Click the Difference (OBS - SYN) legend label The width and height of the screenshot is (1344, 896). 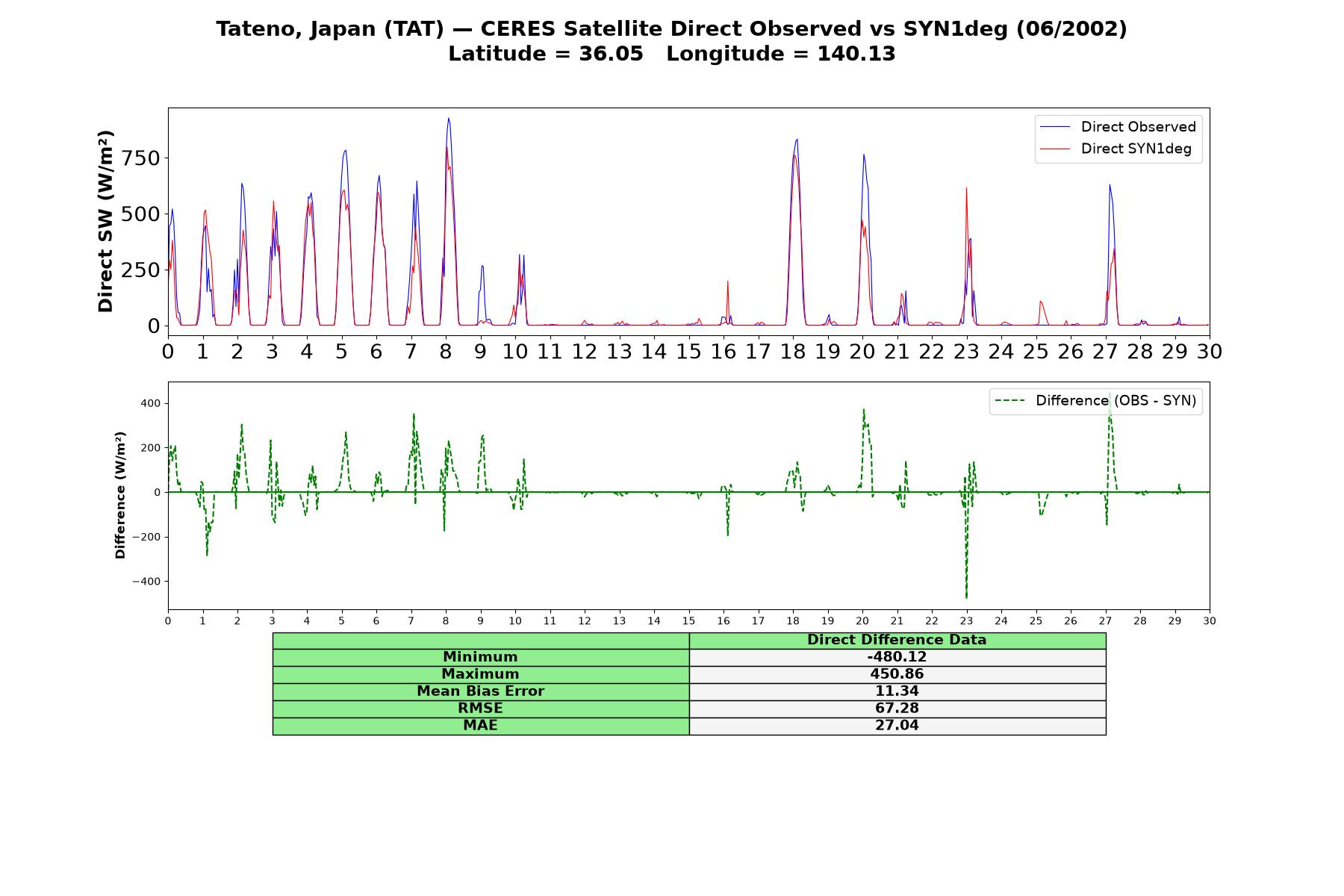coord(1116,401)
